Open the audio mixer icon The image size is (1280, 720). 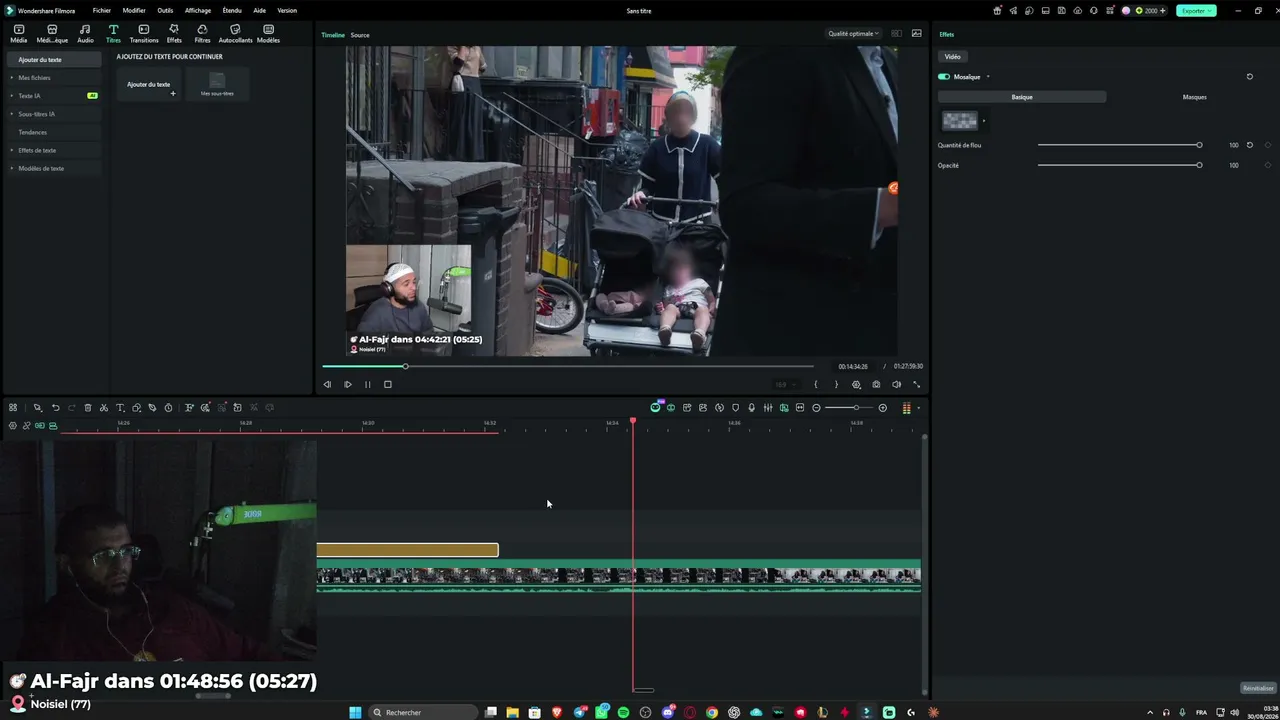pos(768,408)
